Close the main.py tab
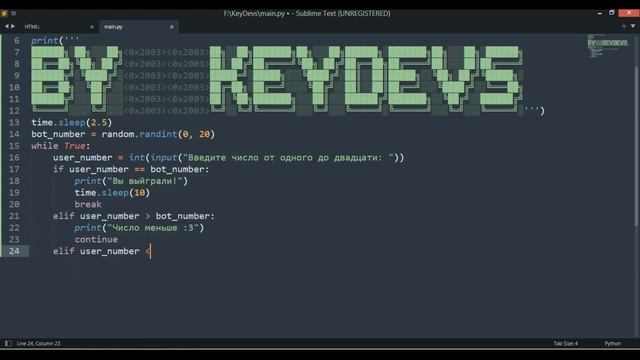This screenshot has width=640, height=360. tap(171, 27)
